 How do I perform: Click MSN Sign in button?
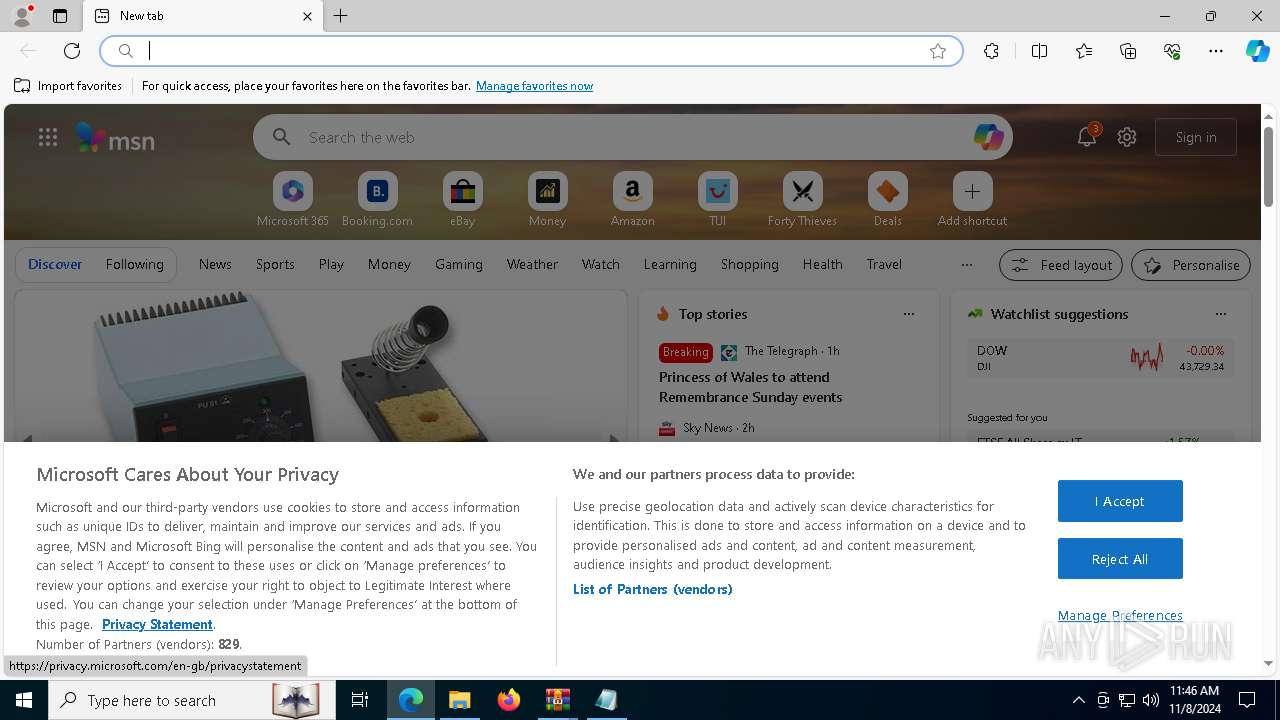[x=1196, y=137]
